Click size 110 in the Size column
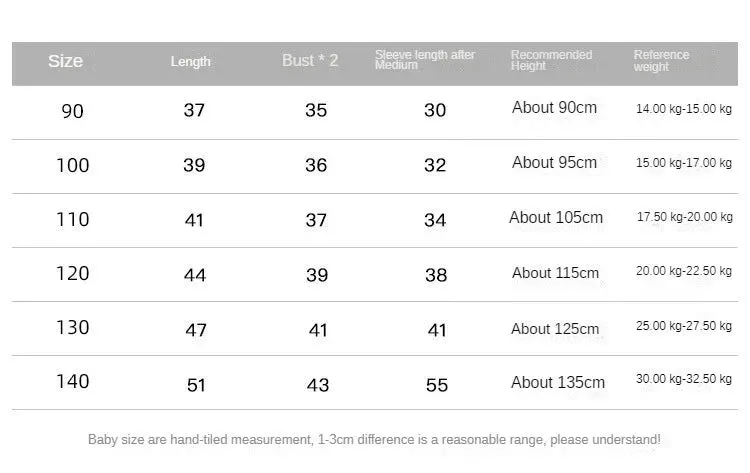Screen dimensions: 750x473 (x=73, y=220)
